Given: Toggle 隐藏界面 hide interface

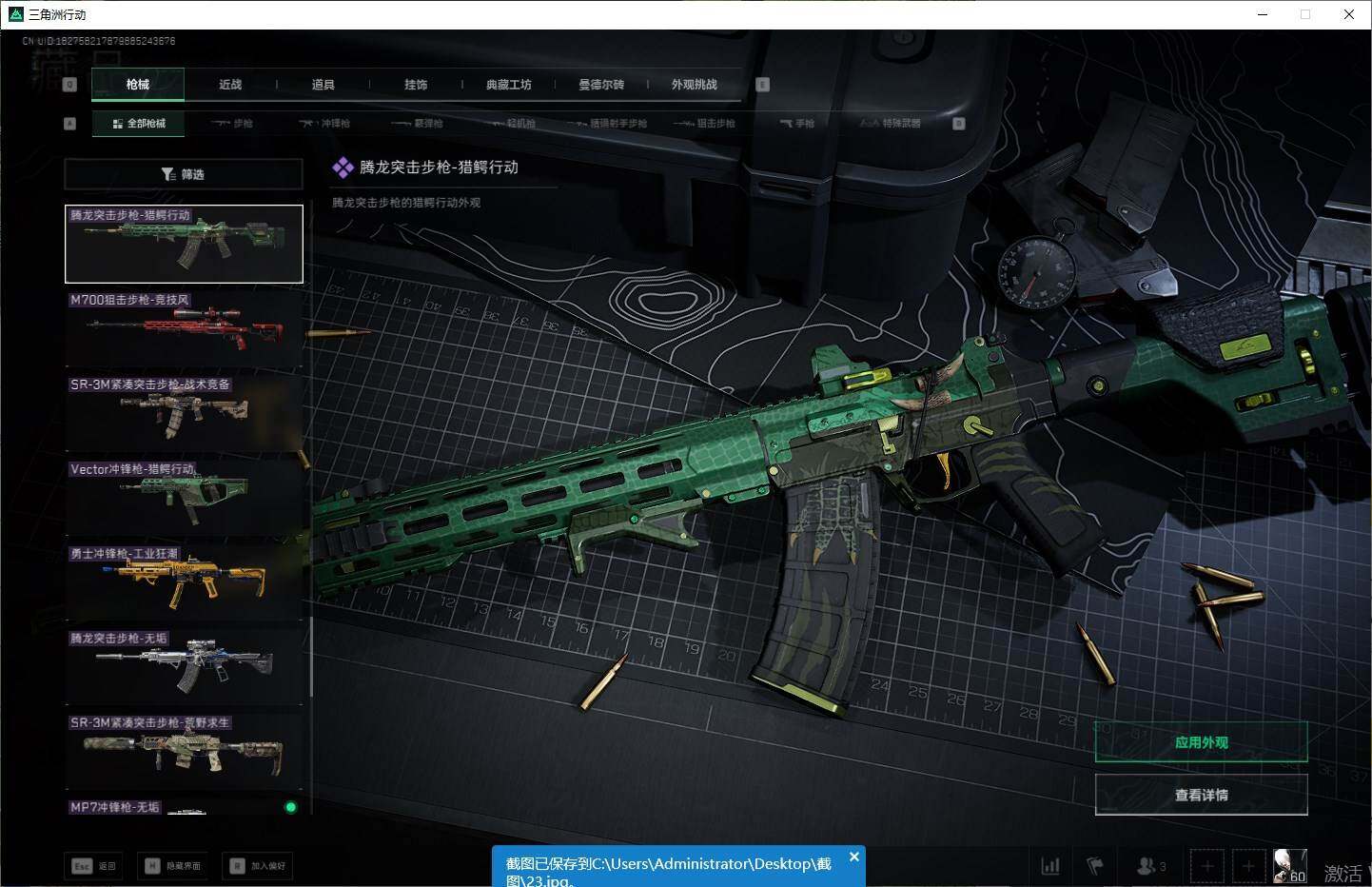Looking at the screenshot, I should (x=172, y=866).
